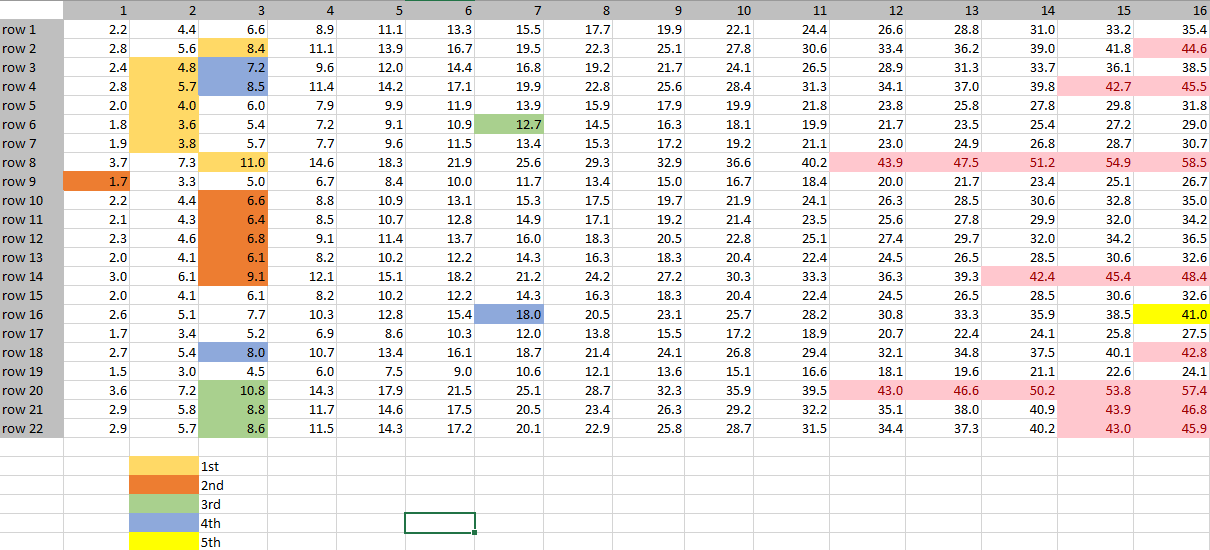
Task: Select orange cell 9.1 in row 14
Action: tap(233, 276)
